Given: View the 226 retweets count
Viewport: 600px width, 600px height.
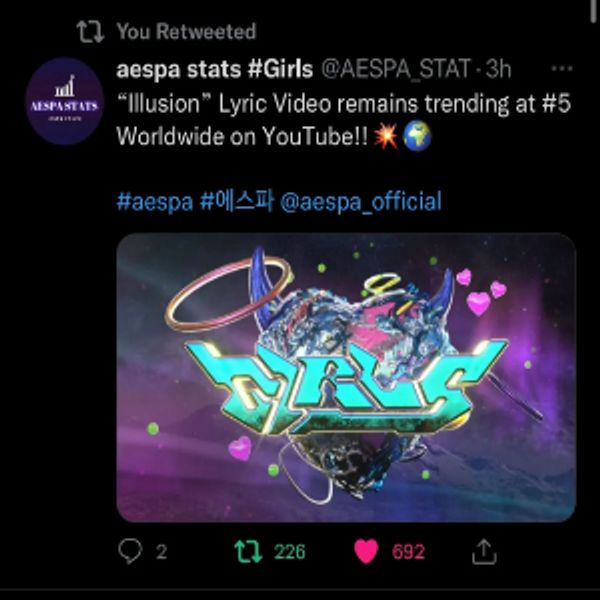Looking at the screenshot, I should 290,551.
